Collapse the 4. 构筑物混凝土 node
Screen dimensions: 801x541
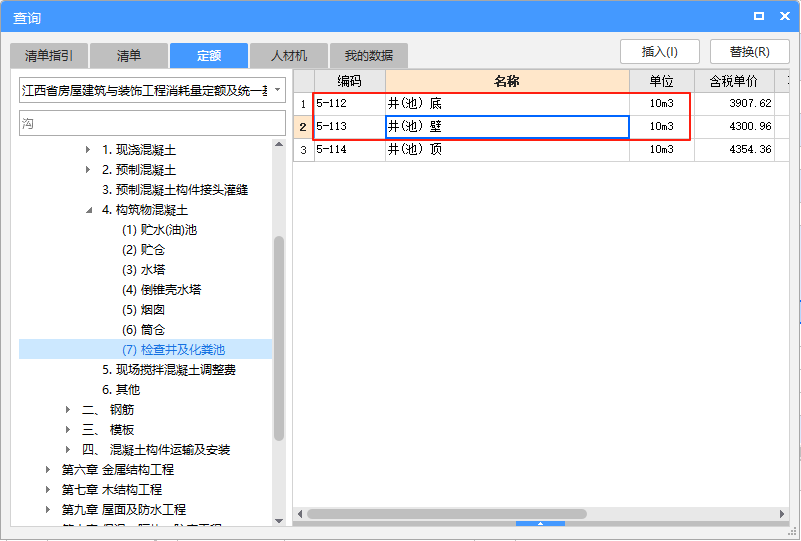[x=88, y=210]
